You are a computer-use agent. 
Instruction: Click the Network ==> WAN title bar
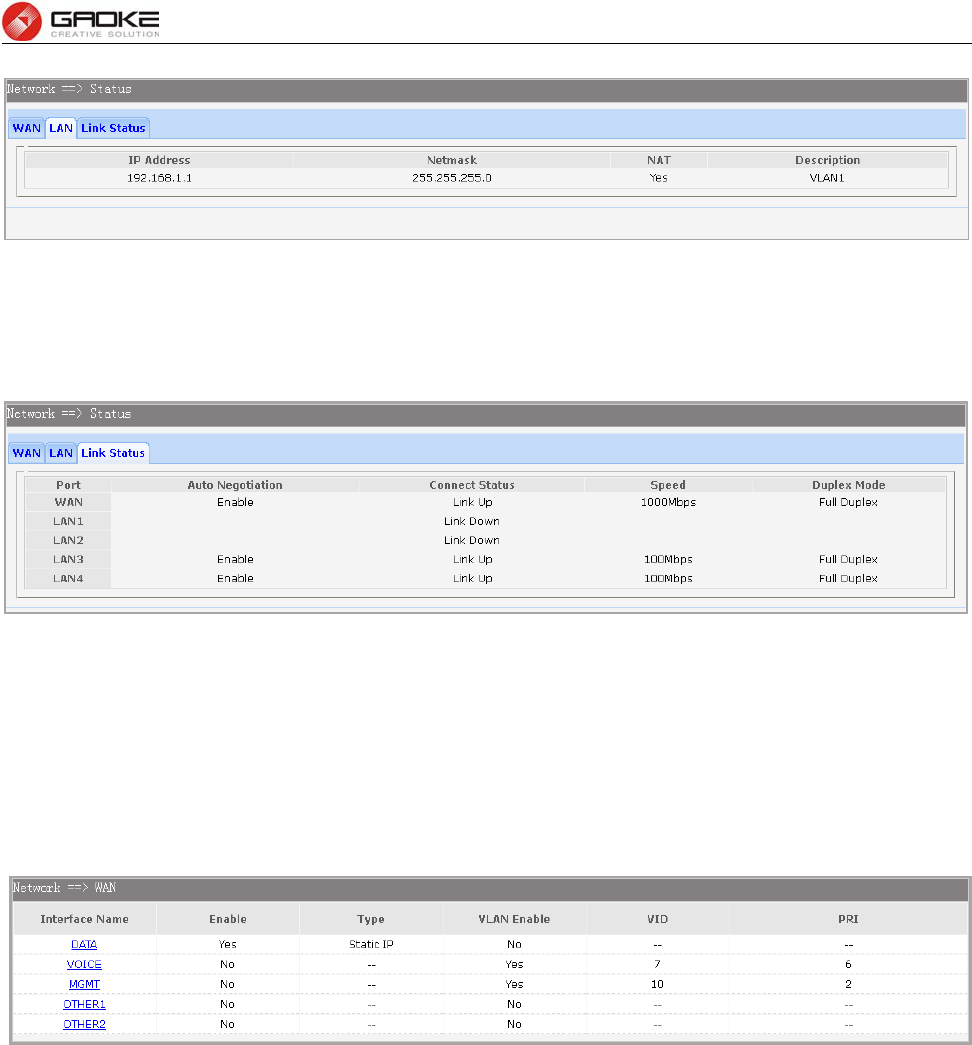click(490, 888)
